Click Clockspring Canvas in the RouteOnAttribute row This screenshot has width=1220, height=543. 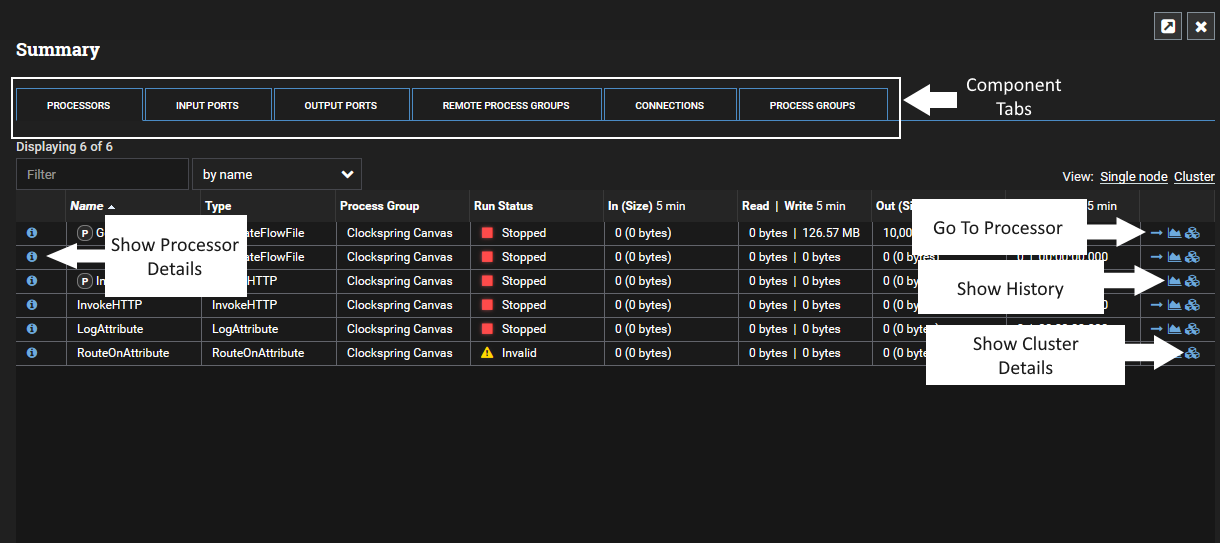(400, 353)
